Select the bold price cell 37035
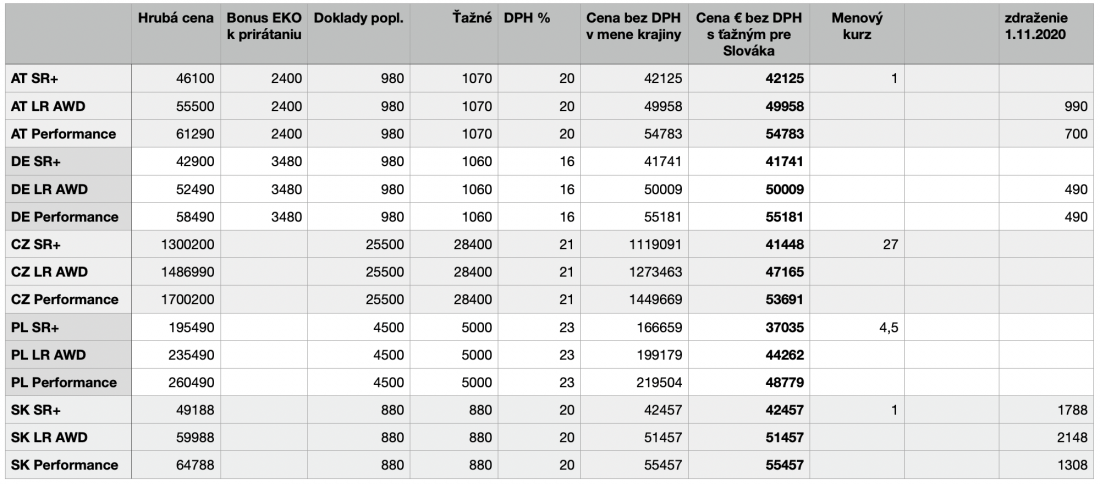 pos(760,327)
